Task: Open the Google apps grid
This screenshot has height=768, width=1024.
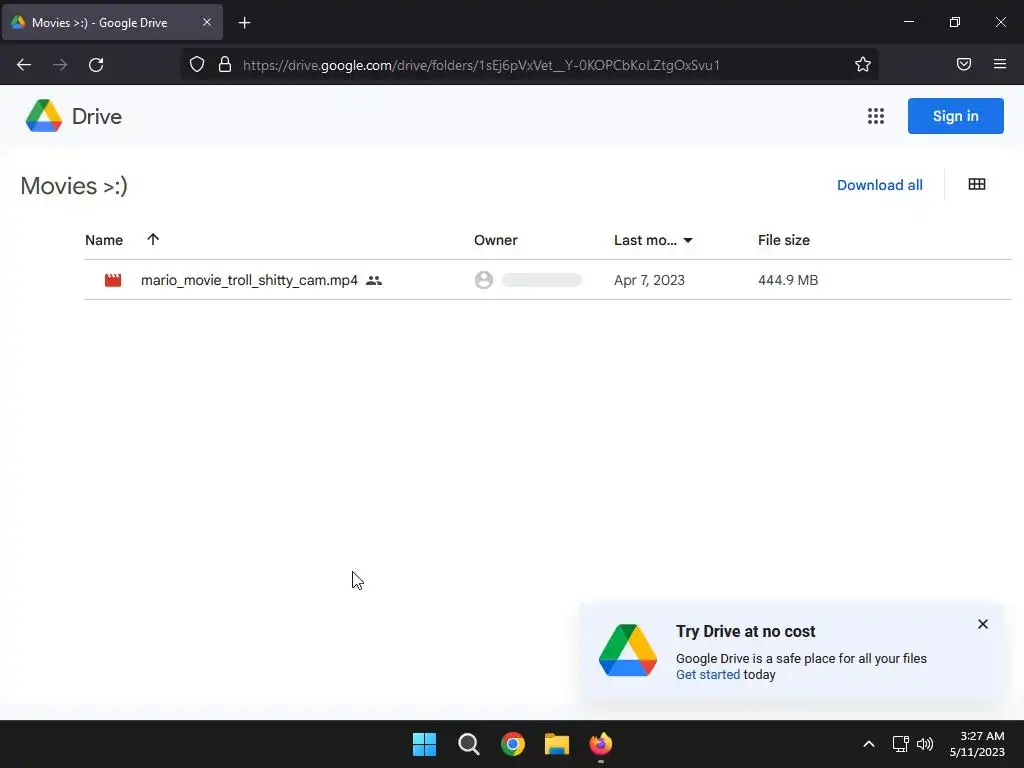Action: click(876, 116)
